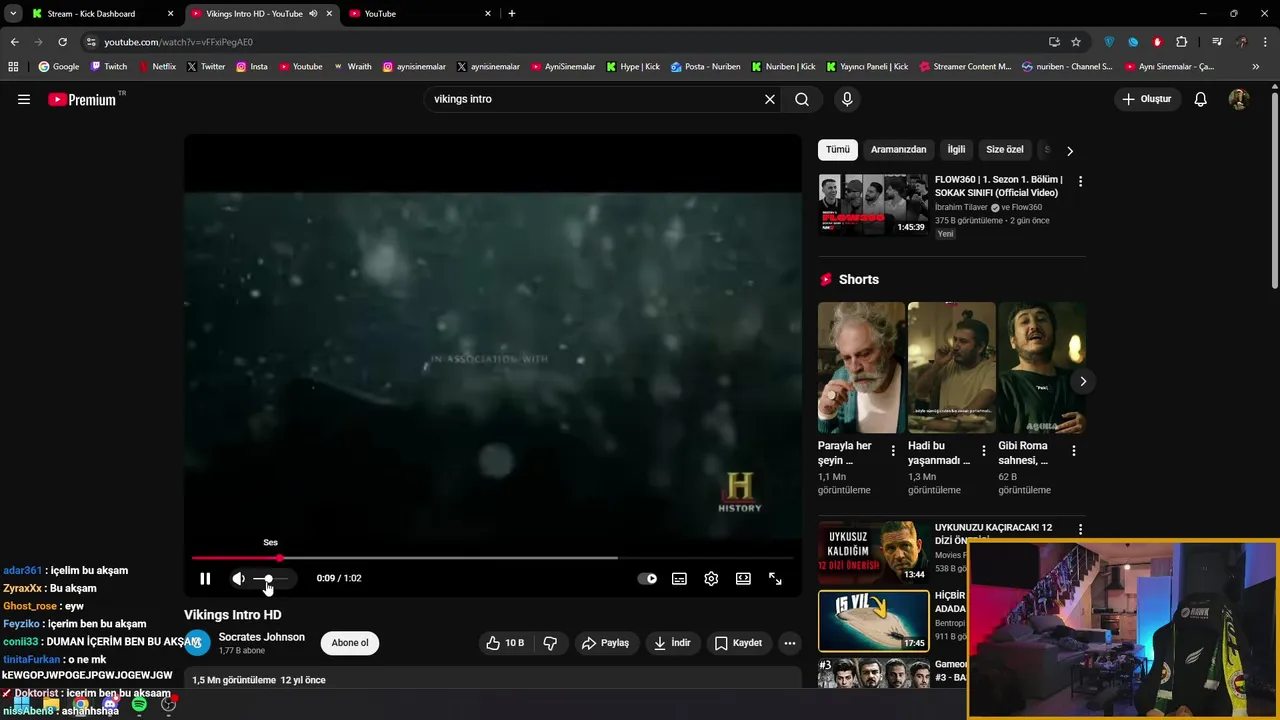1280x720 pixels.
Task: Open Spotify from the taskbar
Action: coord(139,704)
